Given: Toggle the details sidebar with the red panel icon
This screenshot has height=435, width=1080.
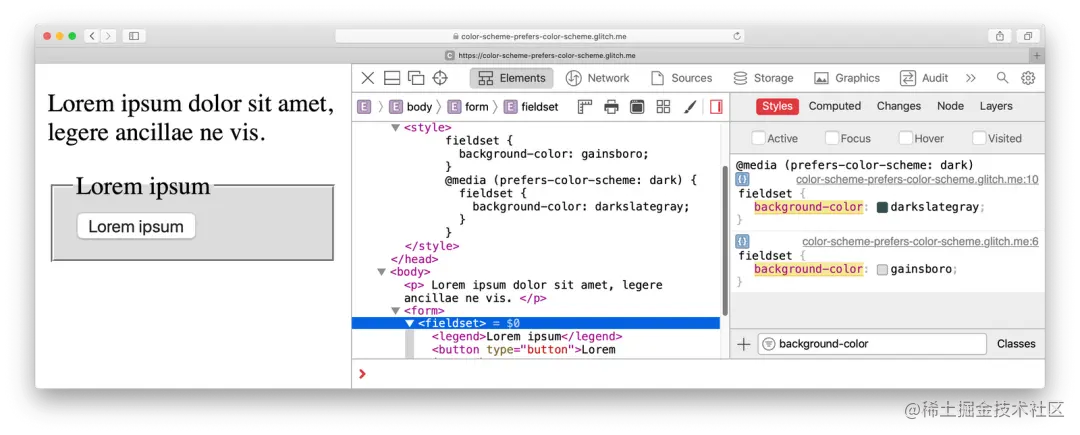Looking at the screenshot, I should click(716, 107).
